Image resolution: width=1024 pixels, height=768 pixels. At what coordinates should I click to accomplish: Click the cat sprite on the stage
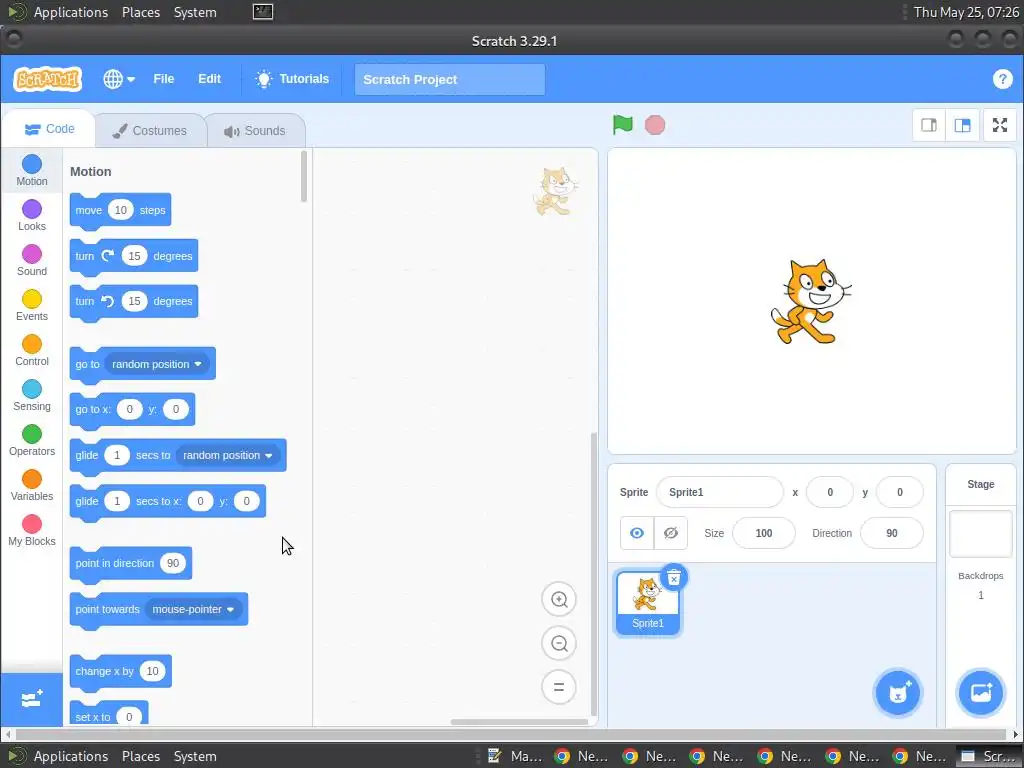coord(810,302)
